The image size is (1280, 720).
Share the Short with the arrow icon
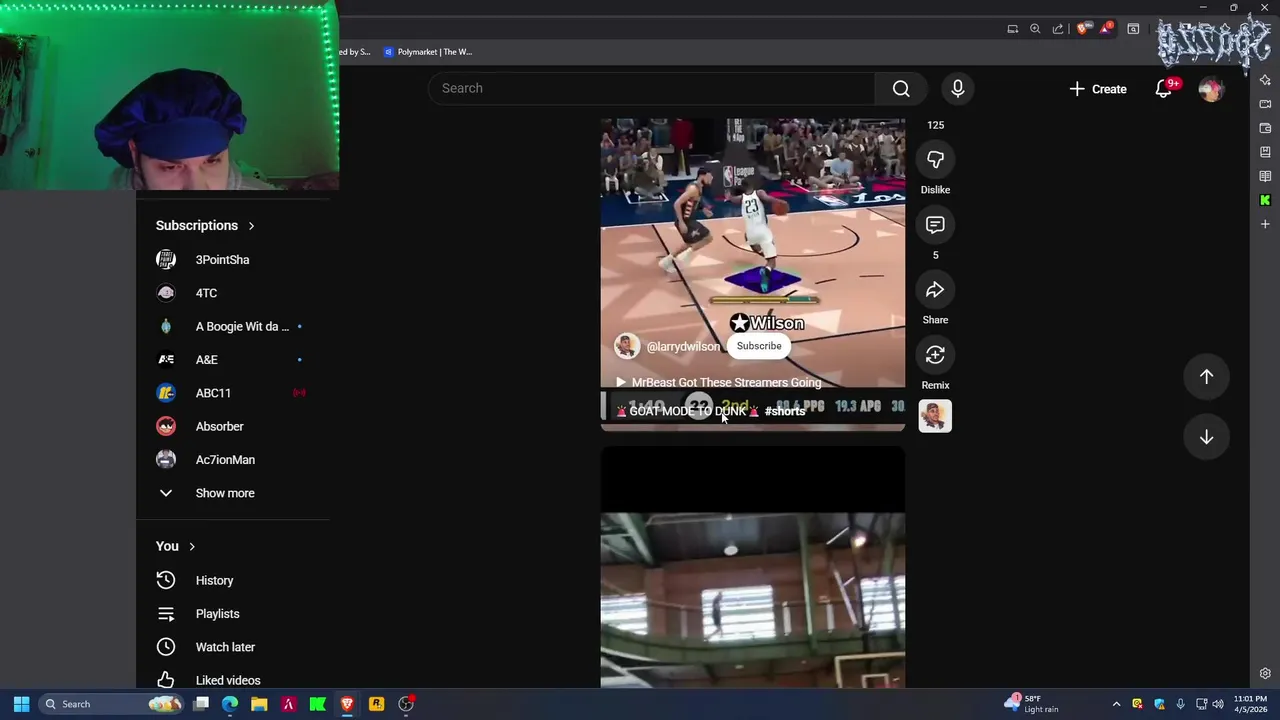(935, 290)
